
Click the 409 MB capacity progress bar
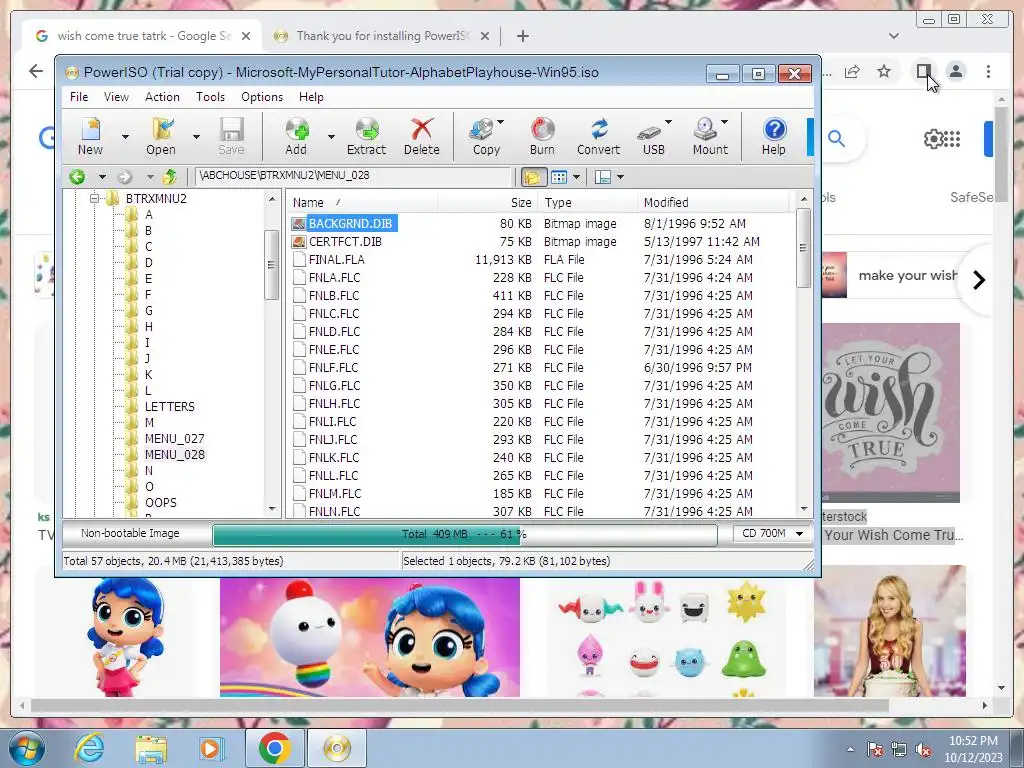(x=464, y=534)
